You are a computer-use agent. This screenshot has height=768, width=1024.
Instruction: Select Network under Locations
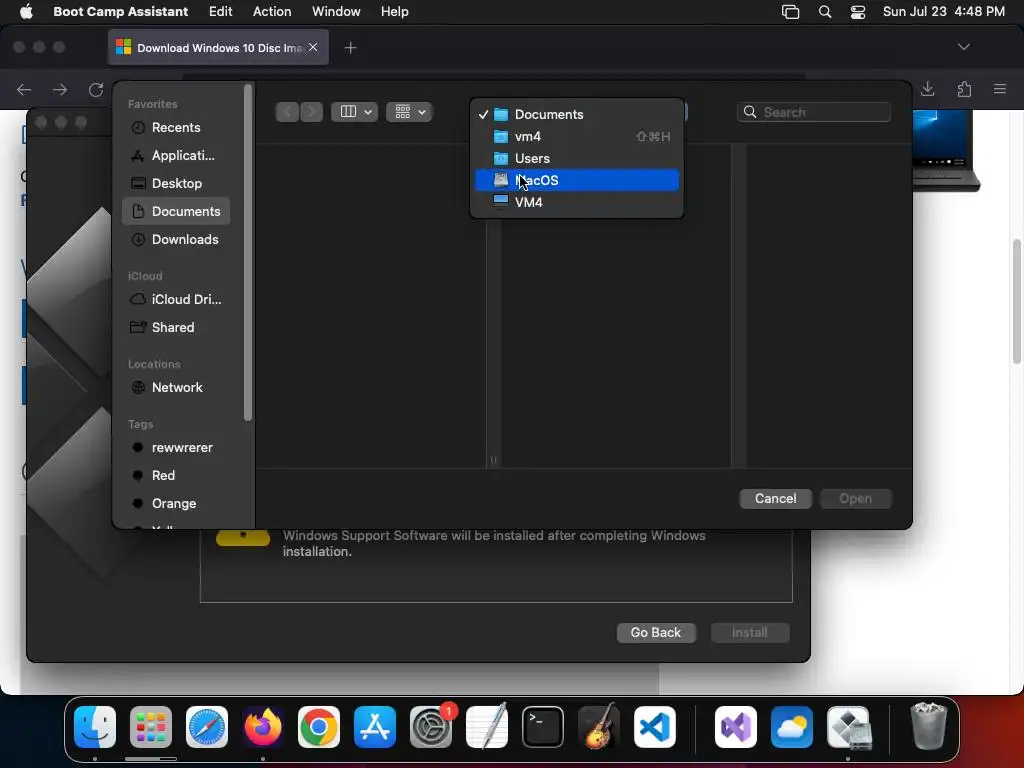pyautogui.click(x=176, y=387)
